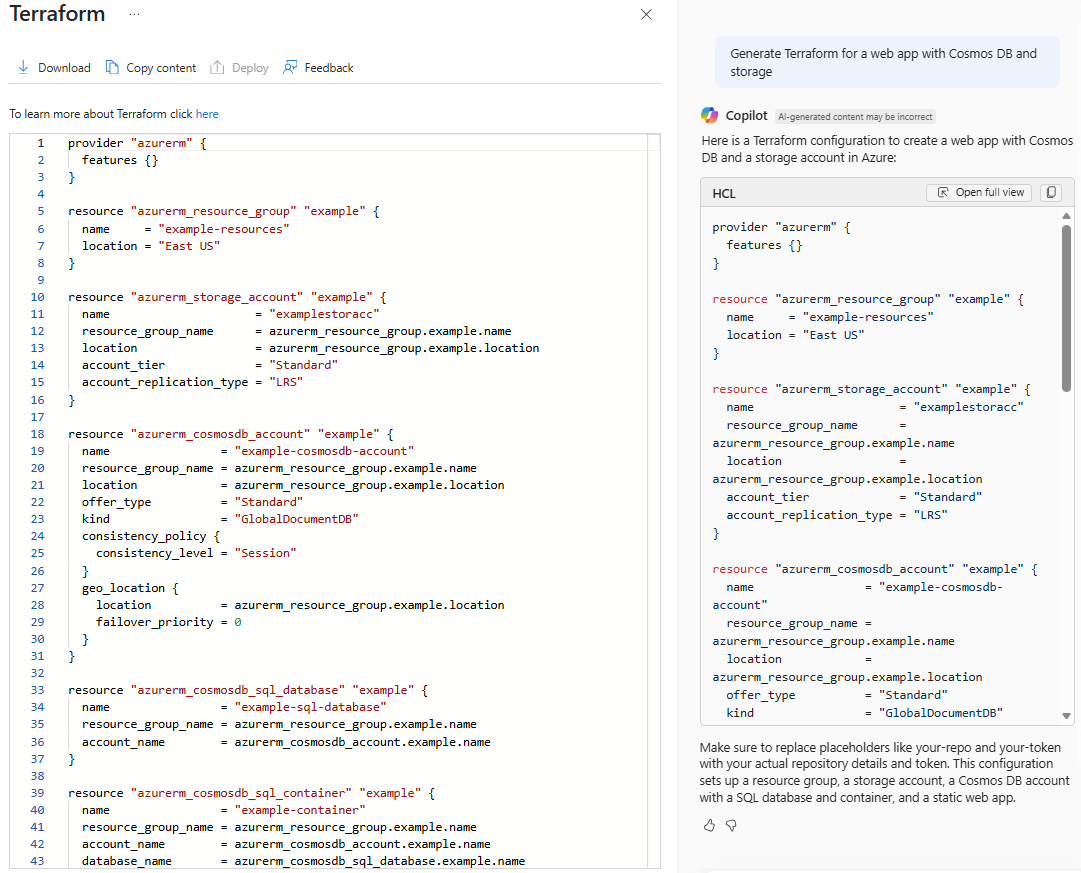Give the Copilot response a thumbs down

pyautogui.click(x=731, y=825)
